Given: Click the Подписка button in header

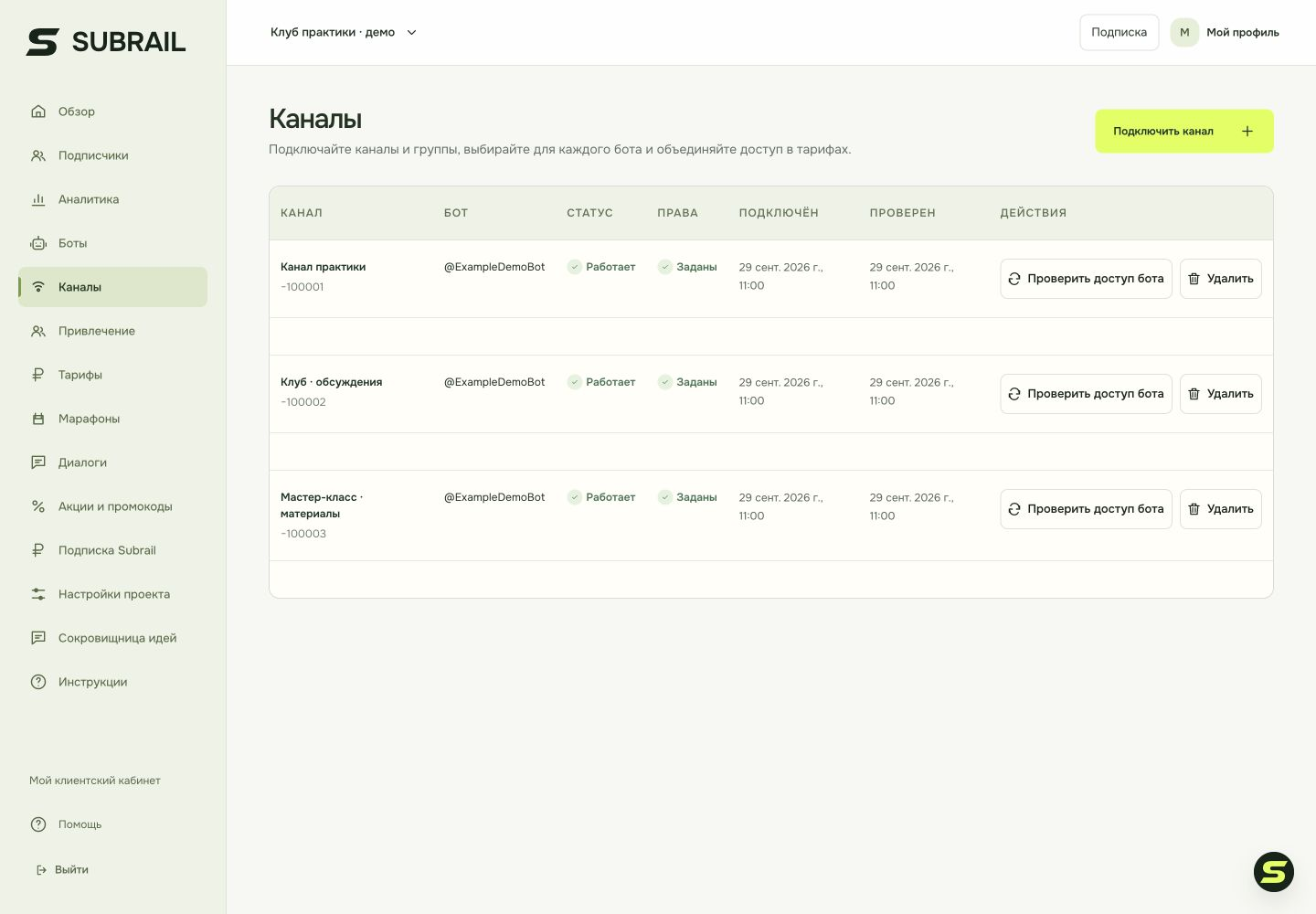Looking at the screenshot, I should coord(1120,32).
